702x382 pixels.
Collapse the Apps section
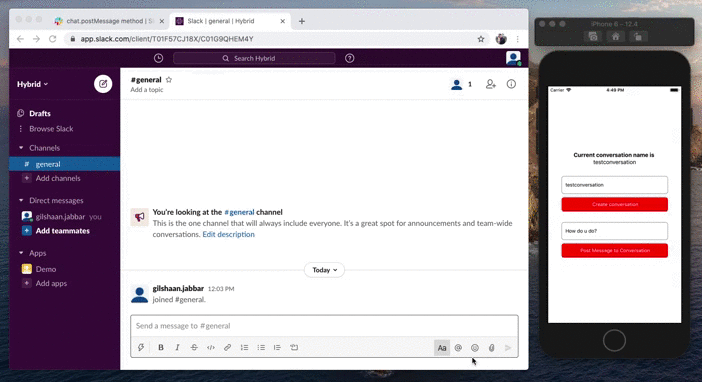(21, 253)
